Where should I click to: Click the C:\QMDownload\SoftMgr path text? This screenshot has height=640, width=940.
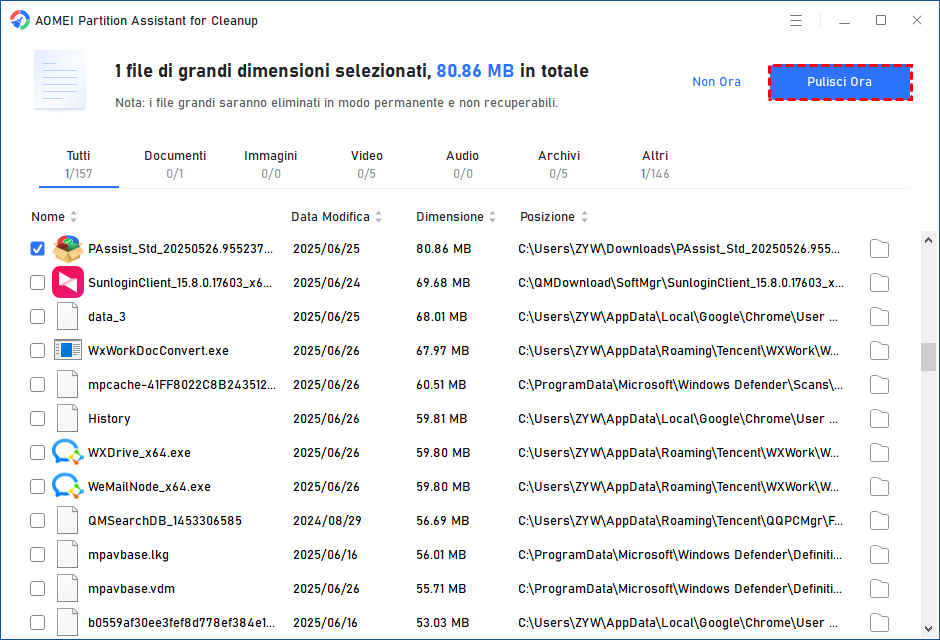pos(680,283)
